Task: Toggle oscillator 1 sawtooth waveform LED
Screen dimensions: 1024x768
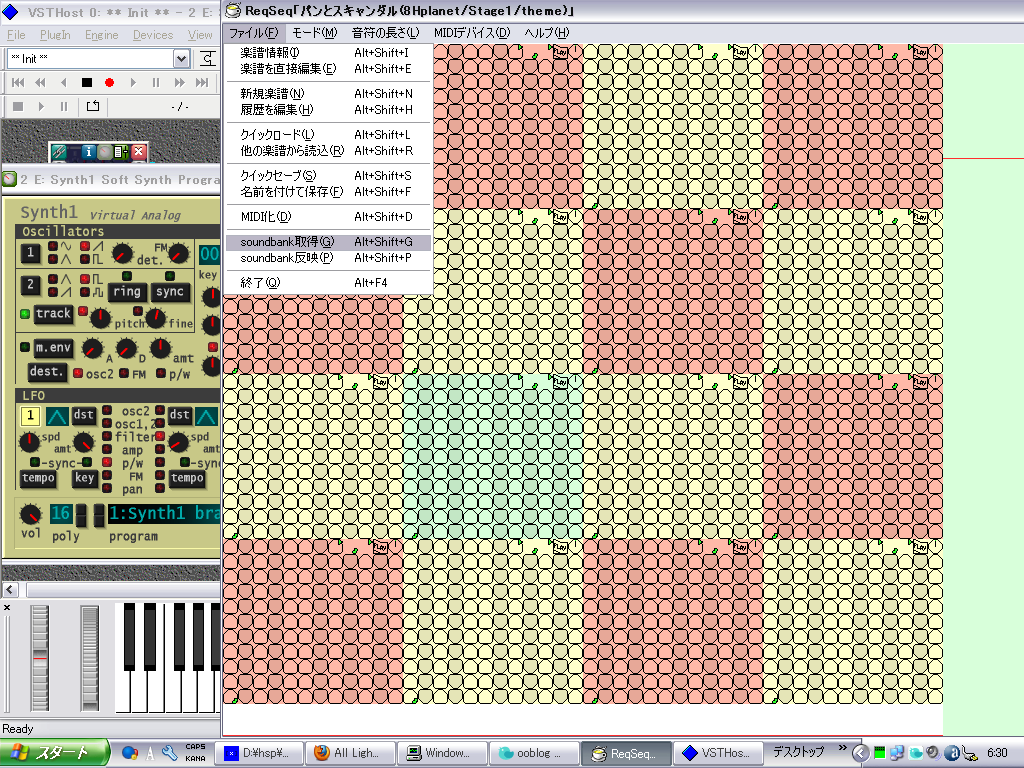Action: pos(85,246)
